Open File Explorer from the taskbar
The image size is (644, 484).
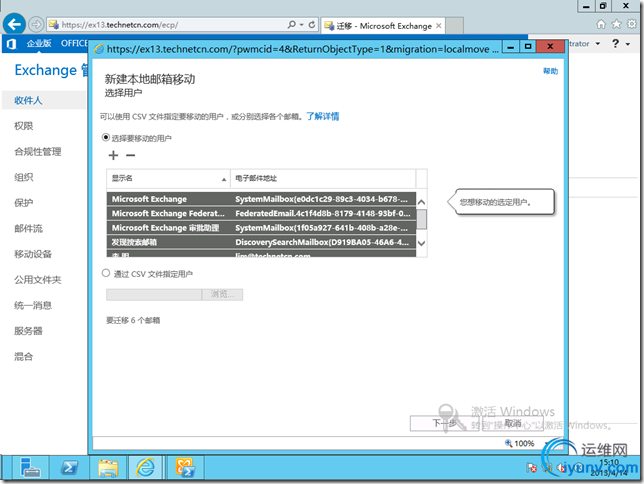(x=108, y=468)
